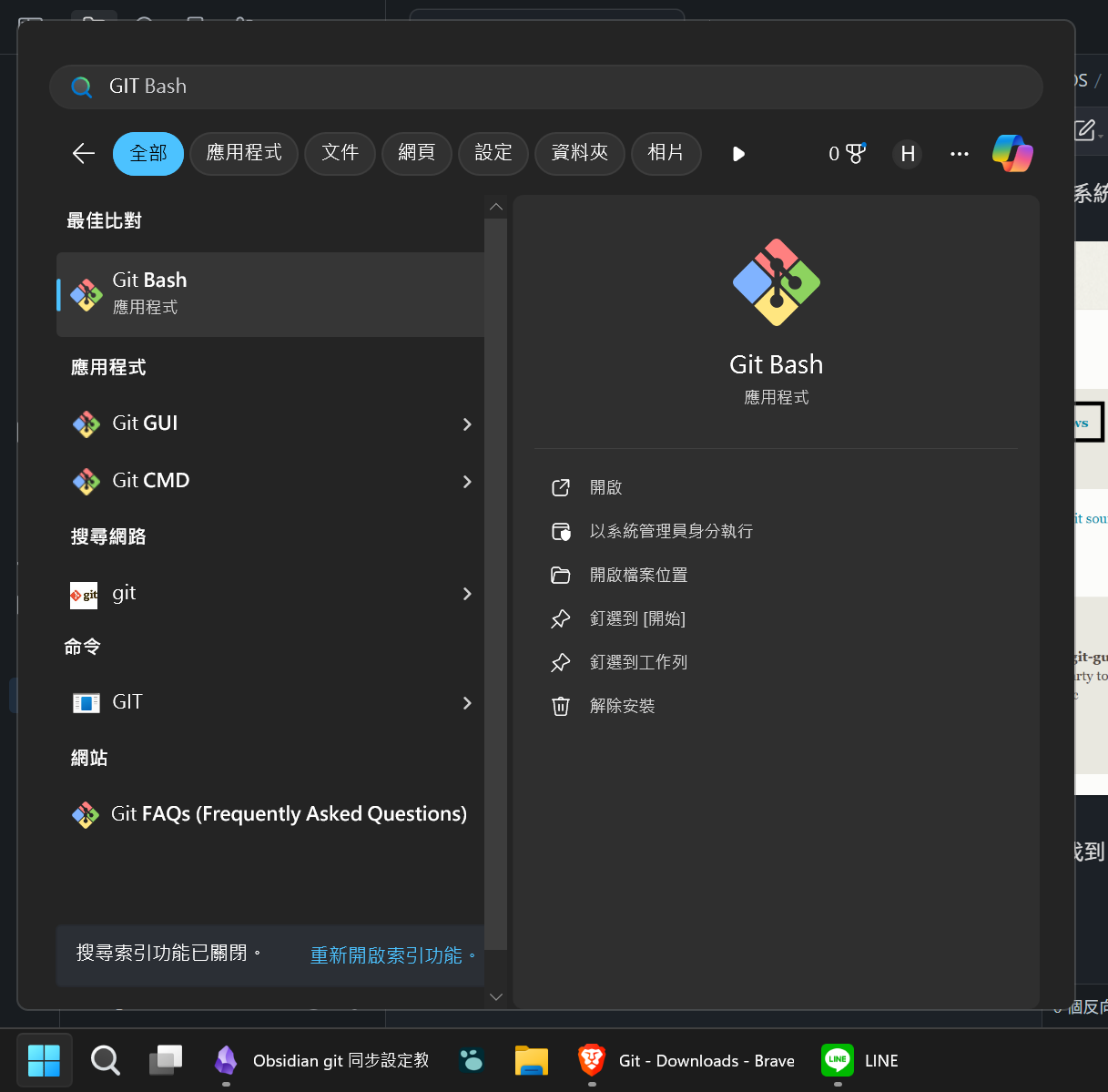Open Git CMD app result
Screen dimensions: 1108x1092
pyautogui.click(x=270, y=481)
